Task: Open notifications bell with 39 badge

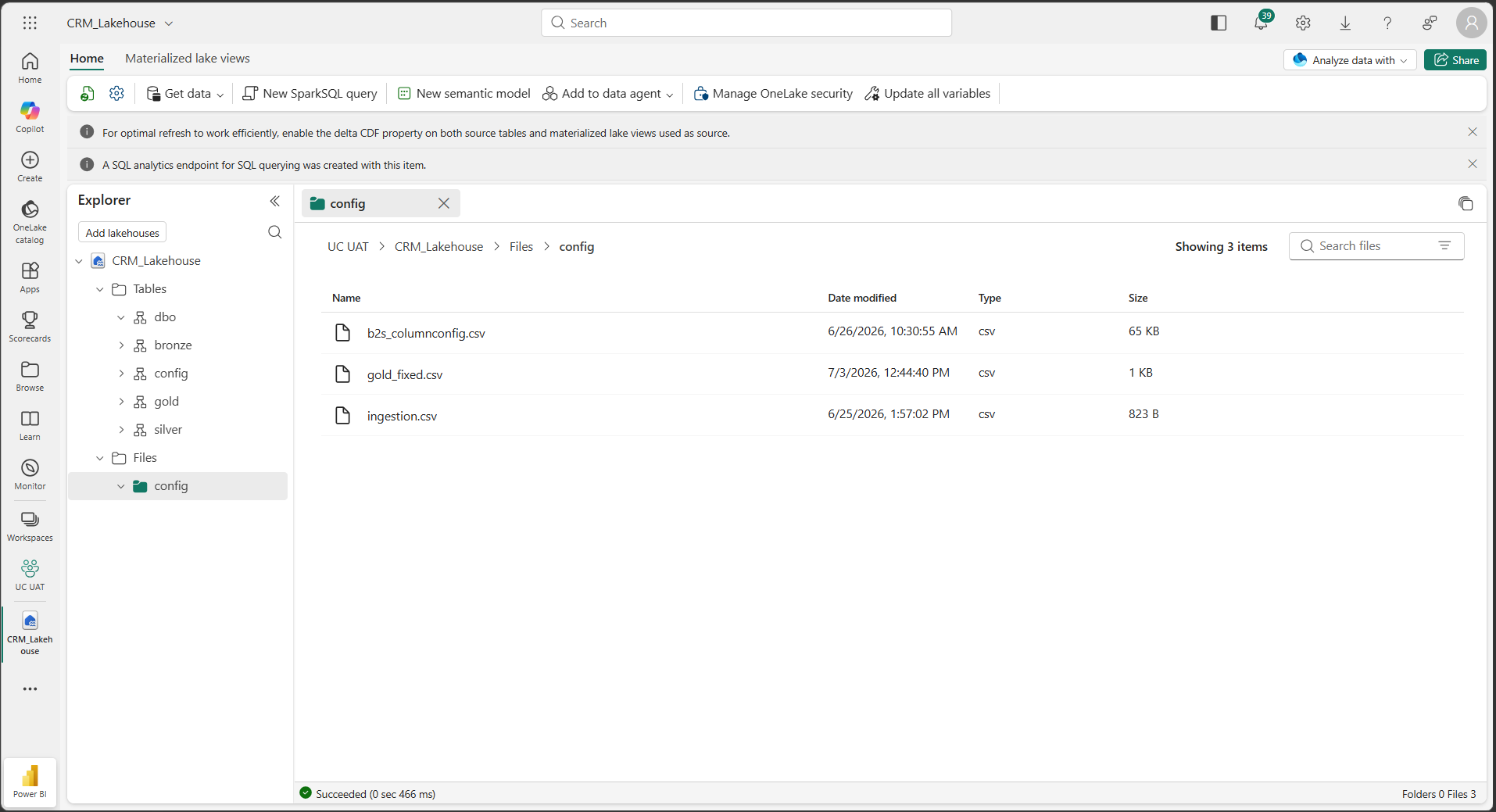Action: [x=1261, y=23]
